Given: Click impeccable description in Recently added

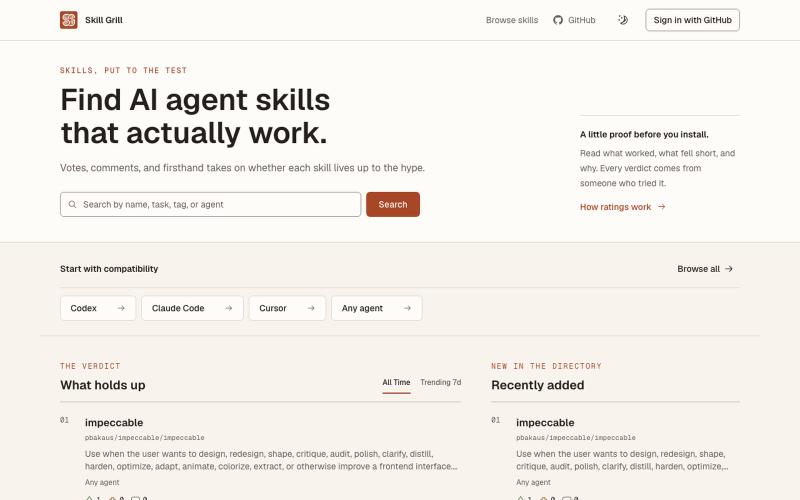Looking at the screenshot, I should 622,460.
